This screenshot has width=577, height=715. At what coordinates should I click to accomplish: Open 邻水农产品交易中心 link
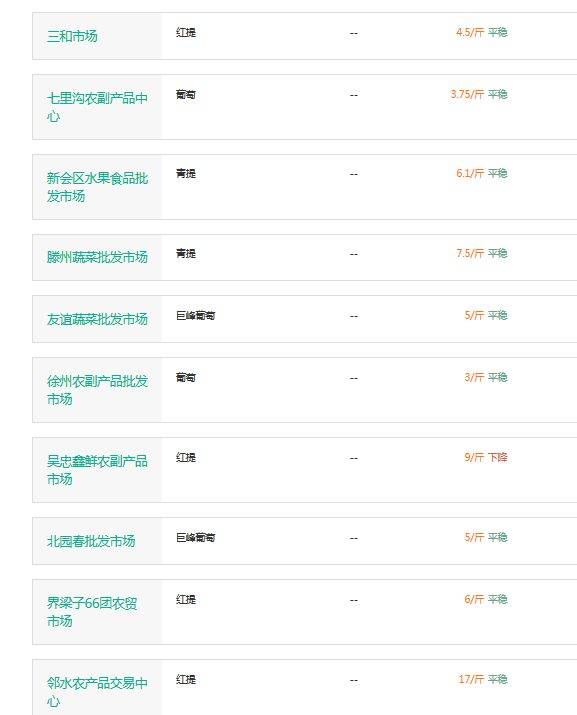pos(97,692)
